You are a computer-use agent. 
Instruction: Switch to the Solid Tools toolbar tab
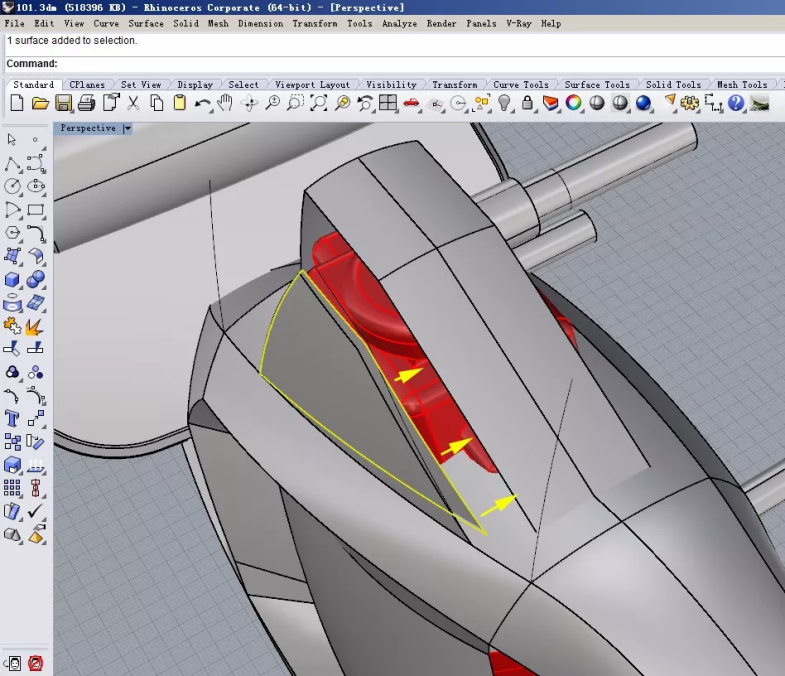coord(672,85)
